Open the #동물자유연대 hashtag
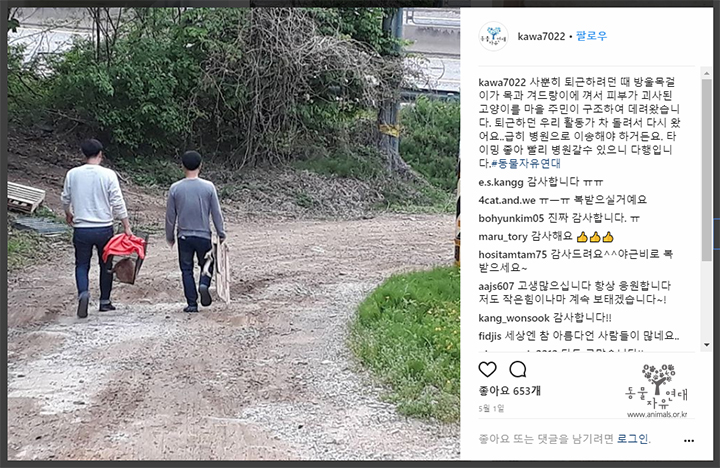The width and height of the screenshot is (720, 468). 526,163
